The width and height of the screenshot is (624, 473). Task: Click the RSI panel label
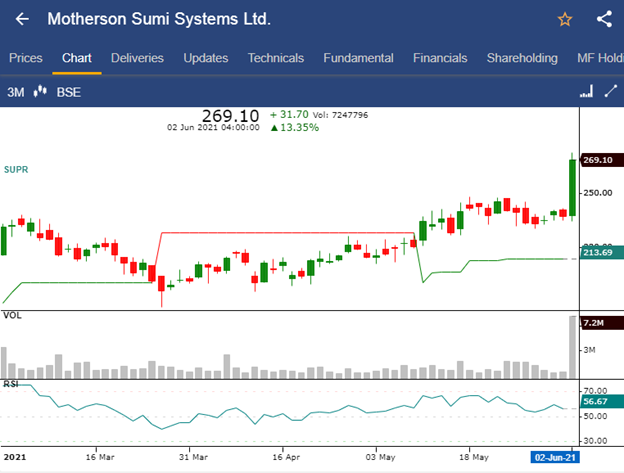point(11,384)
